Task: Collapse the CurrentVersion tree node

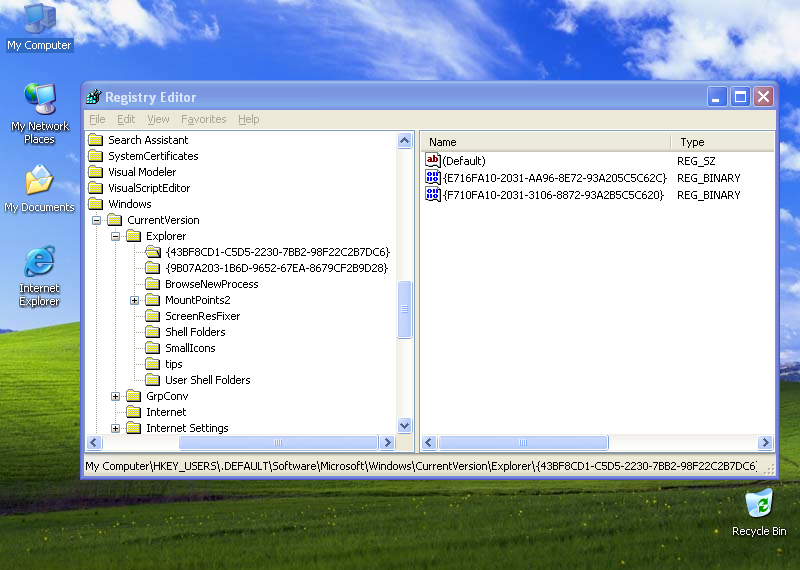Action: [x=96, y=220]
